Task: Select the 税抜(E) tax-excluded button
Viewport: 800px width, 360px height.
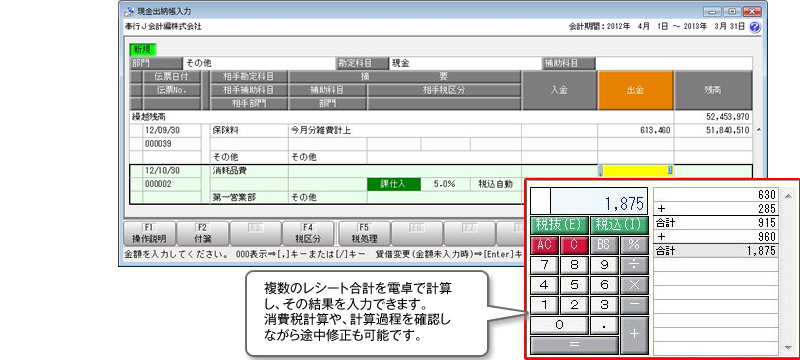Action: pyautogui.click(x=559, y=225)
